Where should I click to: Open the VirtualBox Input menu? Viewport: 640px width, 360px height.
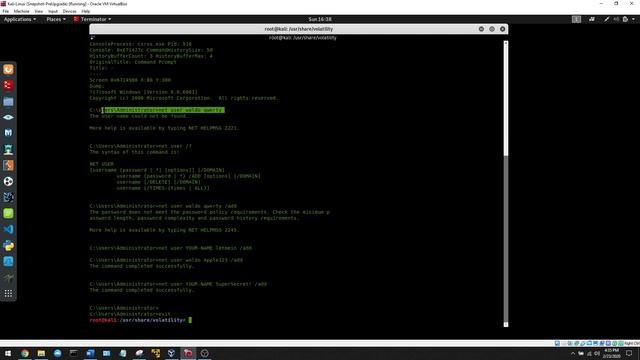click(53, 11)
